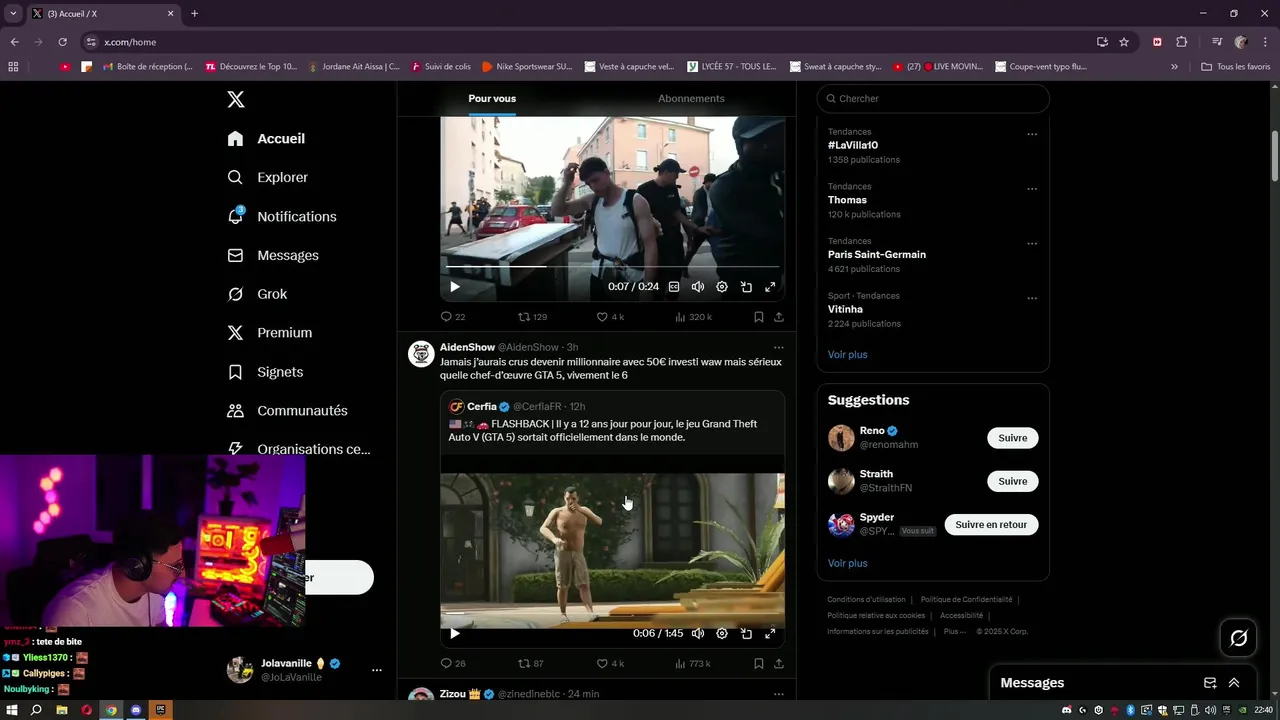The image size is (1280, 720).
Task: Compose new message in Messages drawer
Action: click(1210, 683)
